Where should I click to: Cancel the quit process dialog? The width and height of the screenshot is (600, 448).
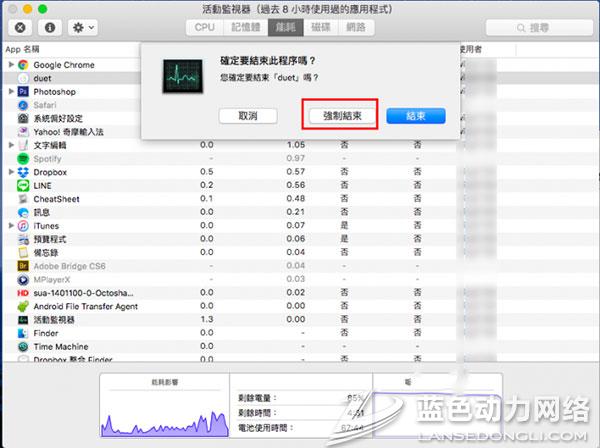(x=249, y=116)
